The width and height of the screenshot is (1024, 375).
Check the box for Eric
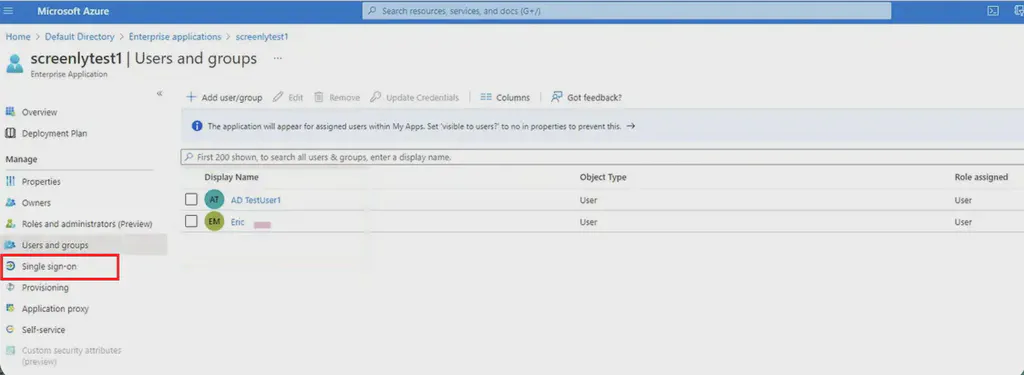[191, 221]
